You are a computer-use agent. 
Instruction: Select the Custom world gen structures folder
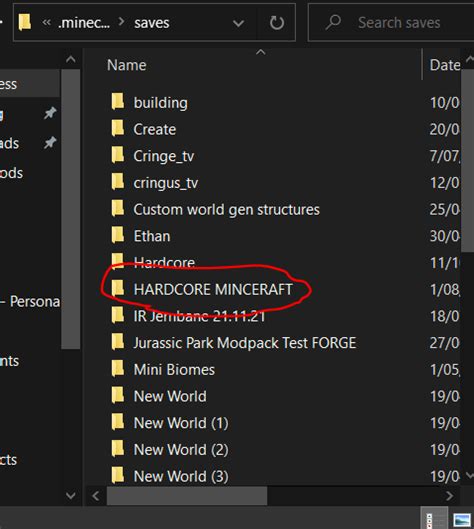pos(227,210)
